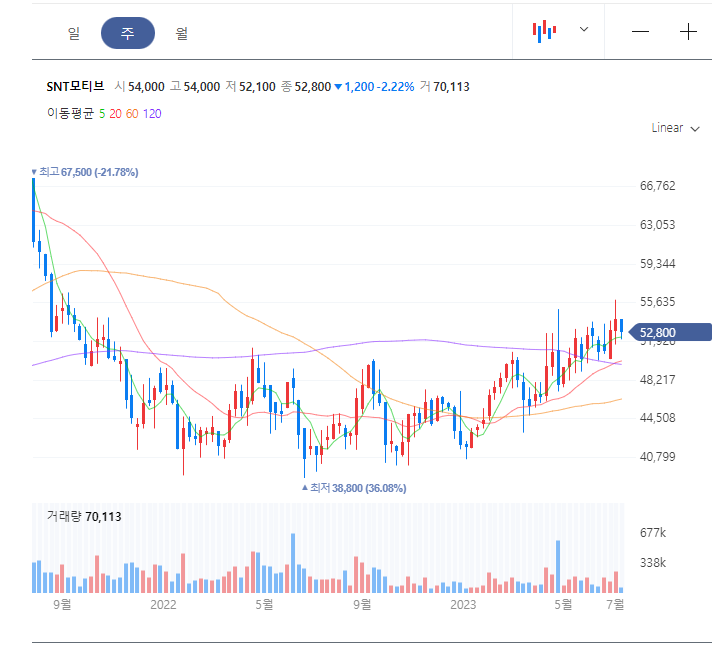Select the weekly 주 chart tab
Screen dimensions: 721x645
[x=128, y=33]
